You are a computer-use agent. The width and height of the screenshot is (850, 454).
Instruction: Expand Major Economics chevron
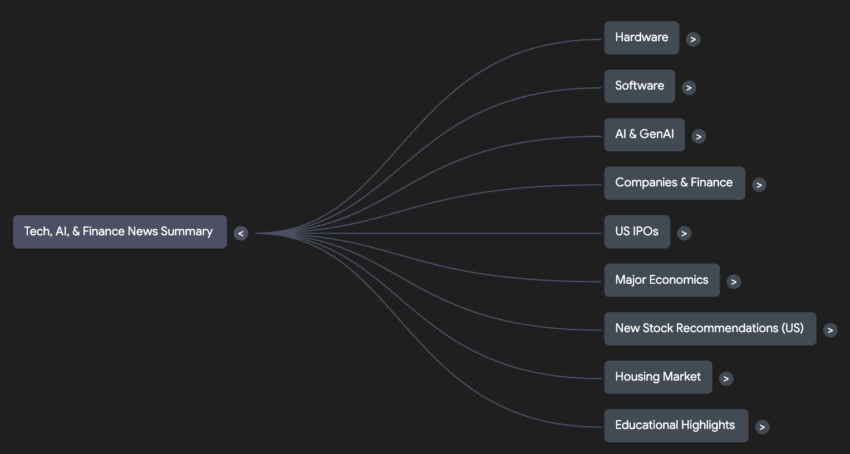pos(734,282)
